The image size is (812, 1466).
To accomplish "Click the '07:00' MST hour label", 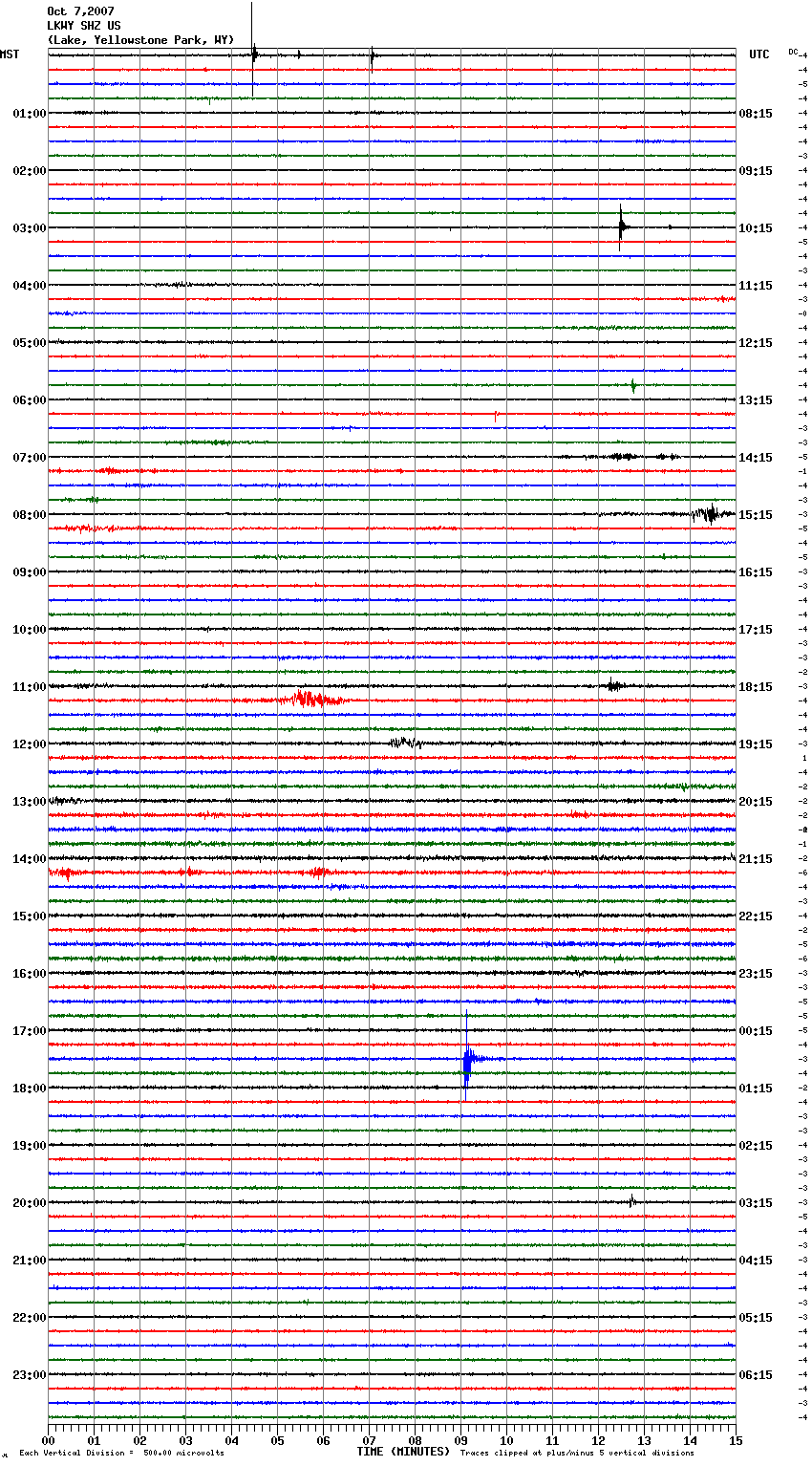I will point(30,458).
